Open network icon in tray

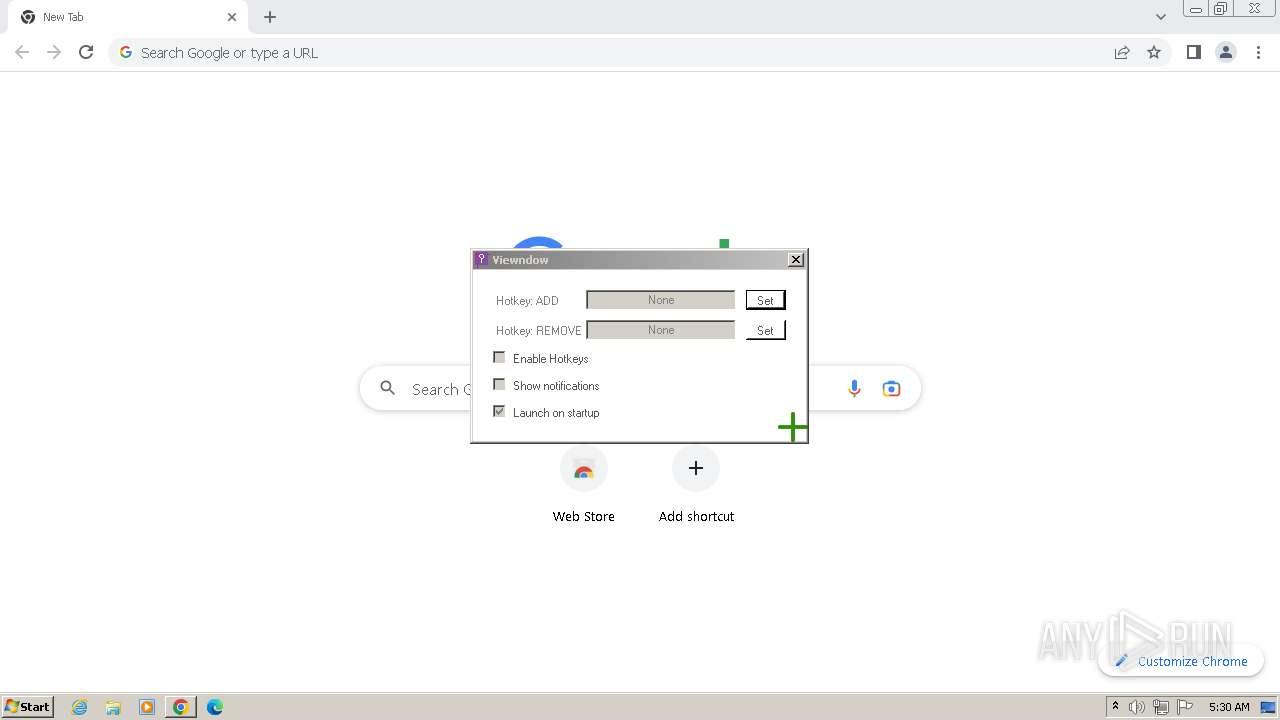(x=1161, y=707)
